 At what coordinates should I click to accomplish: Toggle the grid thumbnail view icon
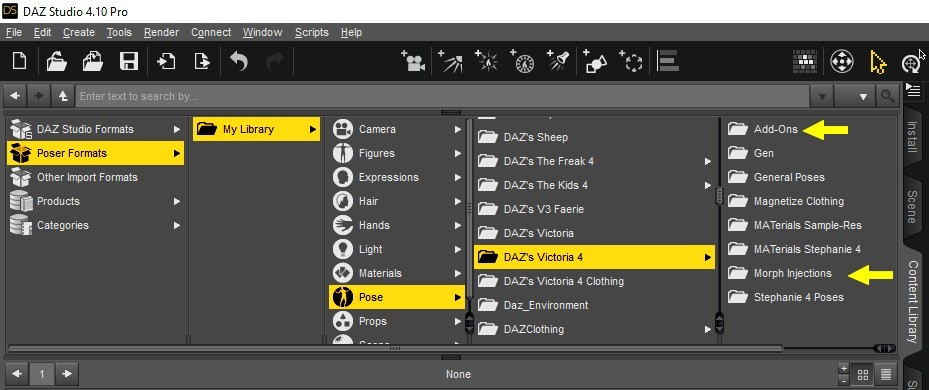click(x=863, y=374)
